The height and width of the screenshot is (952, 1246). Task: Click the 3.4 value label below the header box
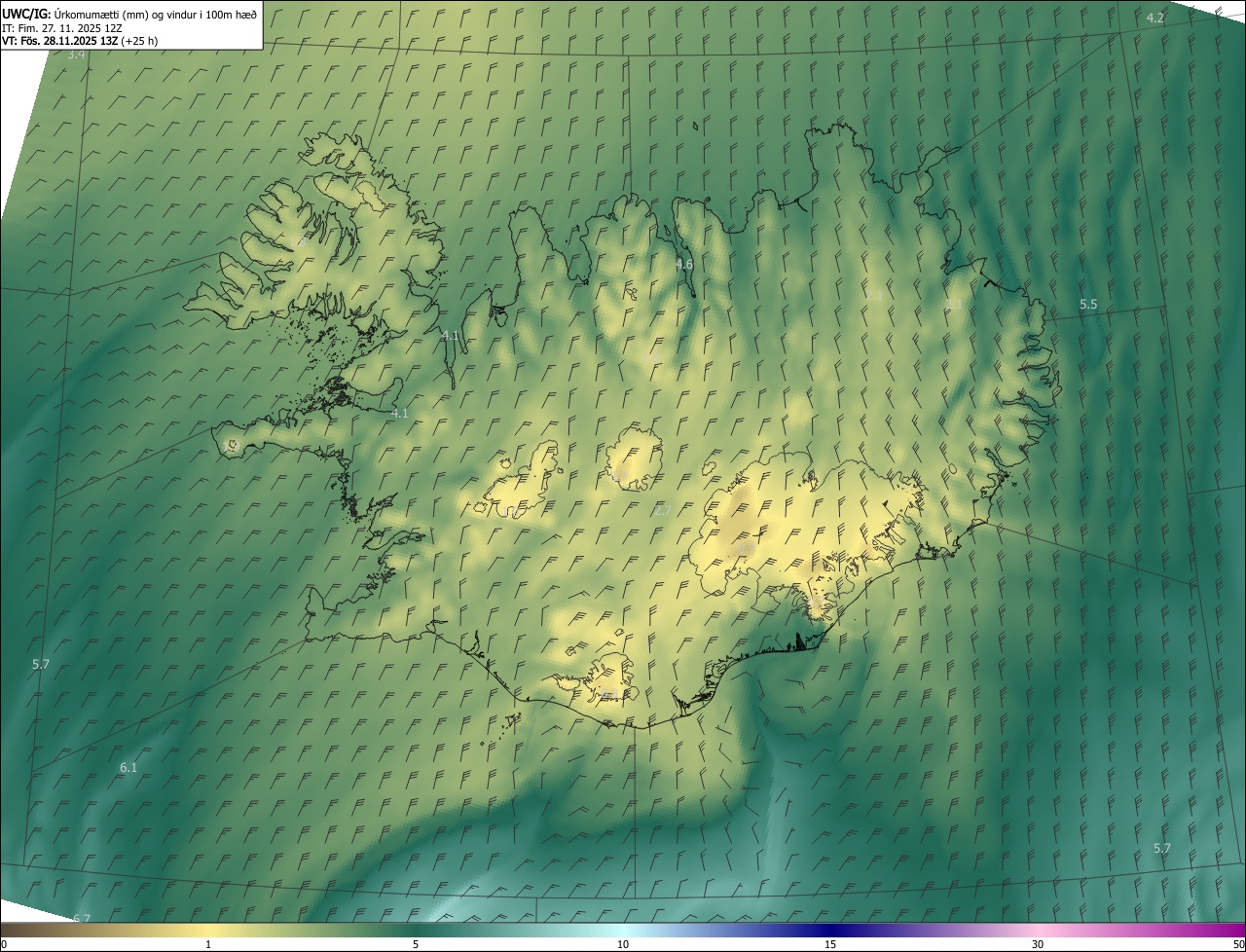tap(77, 55)
